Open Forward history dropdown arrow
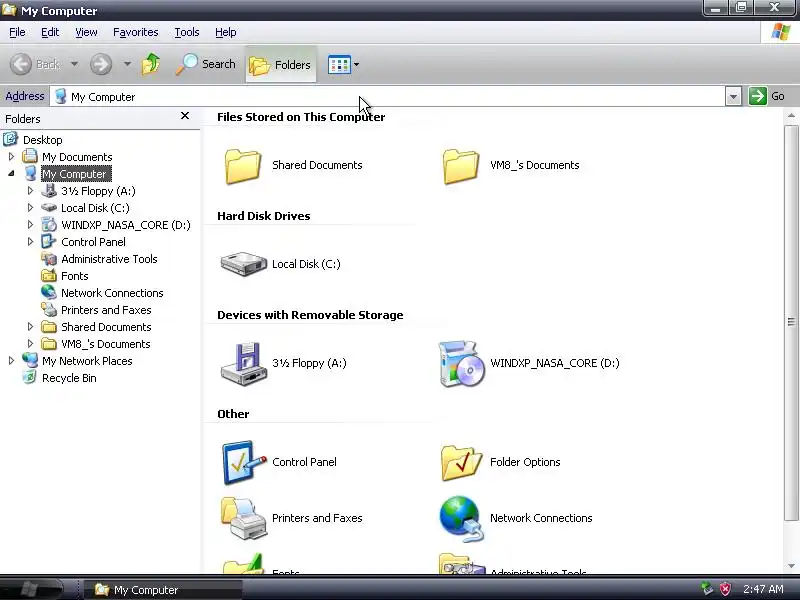Screen dimensions: 800x600 tap(127, 64)
